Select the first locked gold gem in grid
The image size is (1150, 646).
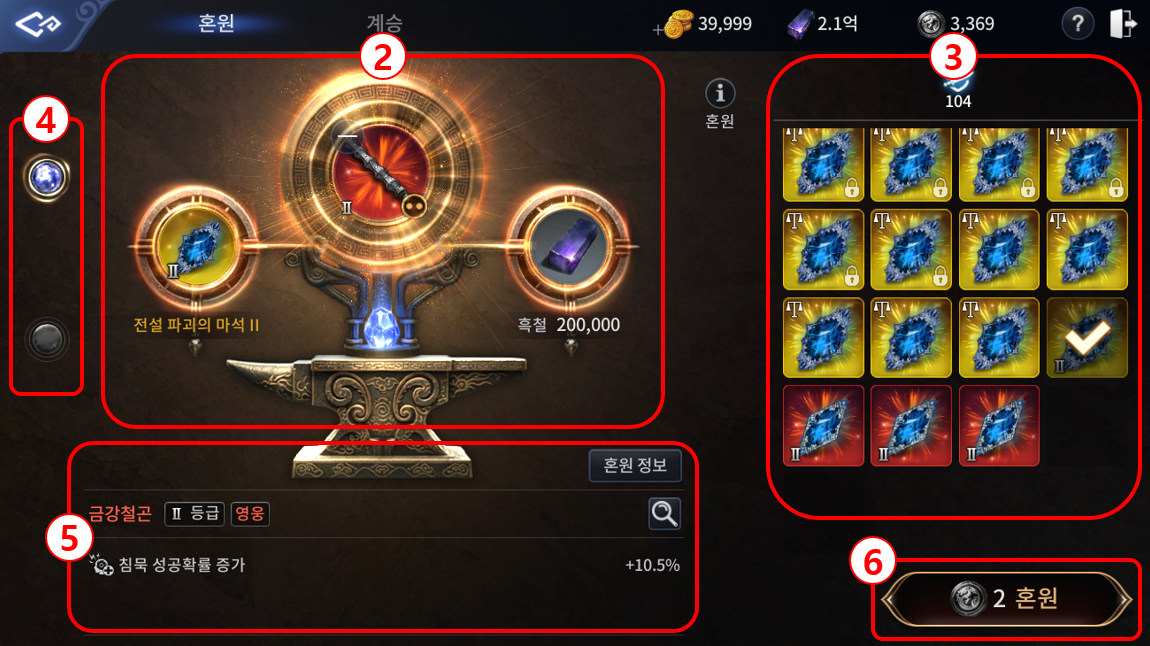pos(823,164)
